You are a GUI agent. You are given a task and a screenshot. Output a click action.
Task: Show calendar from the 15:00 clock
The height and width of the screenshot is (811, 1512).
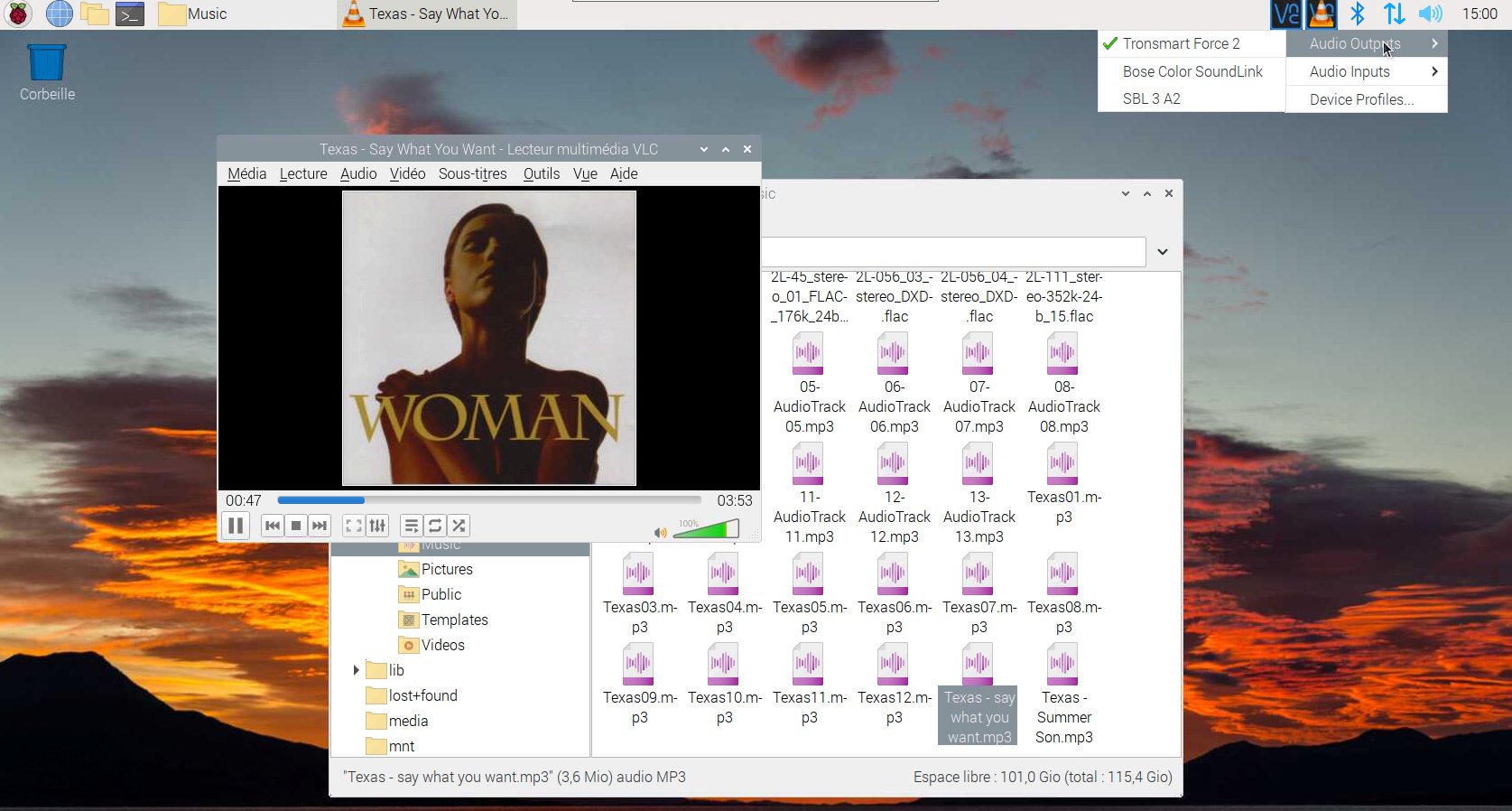1480,14
